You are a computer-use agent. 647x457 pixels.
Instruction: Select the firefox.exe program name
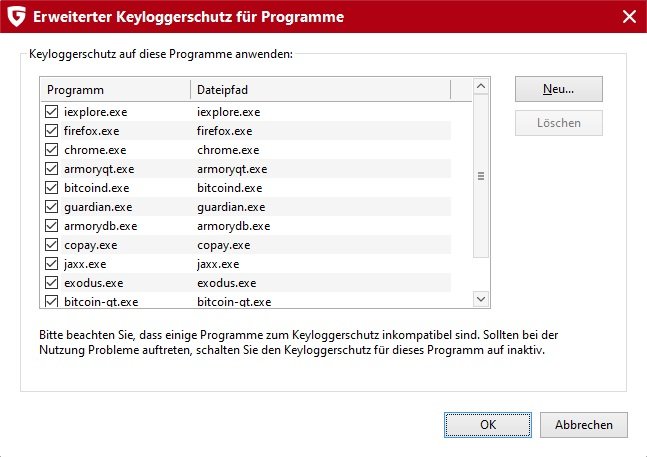[x=92, y=131]
